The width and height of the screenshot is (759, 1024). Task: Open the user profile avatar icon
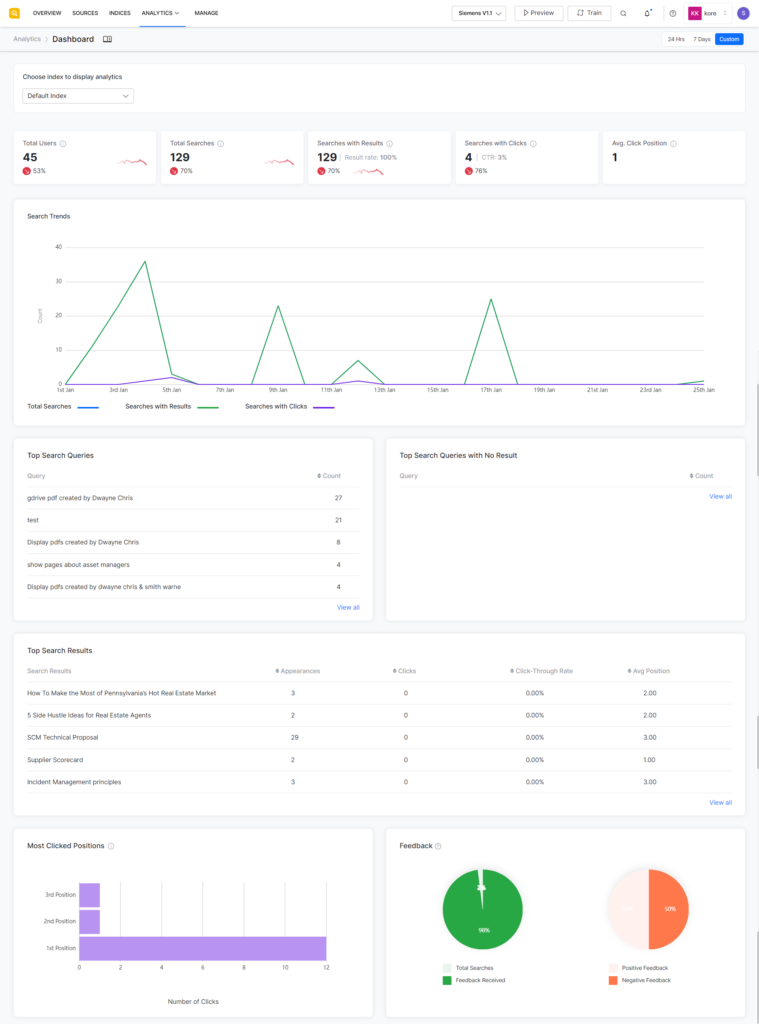742,13
